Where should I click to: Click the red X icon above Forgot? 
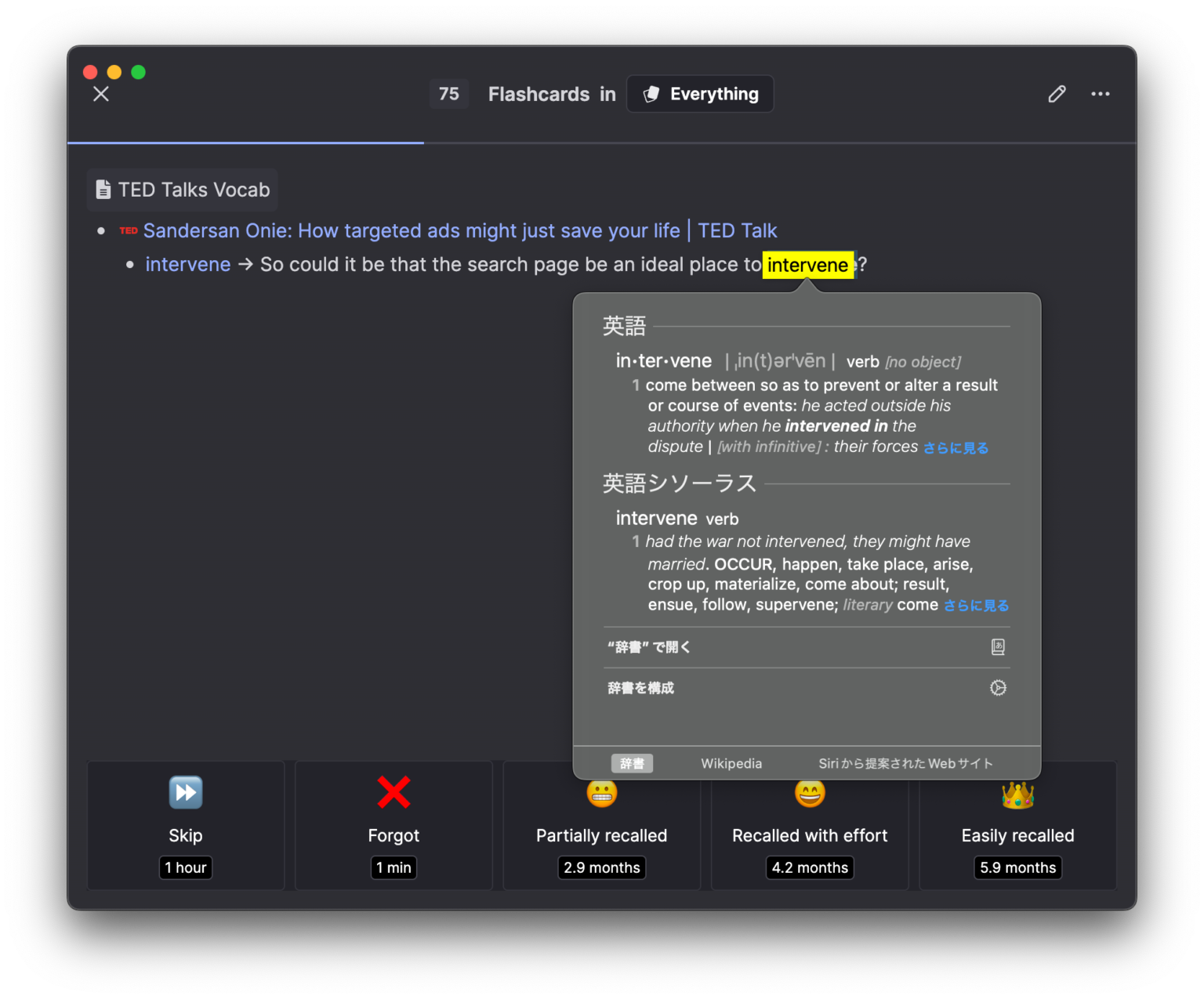[x=393, y=792]
